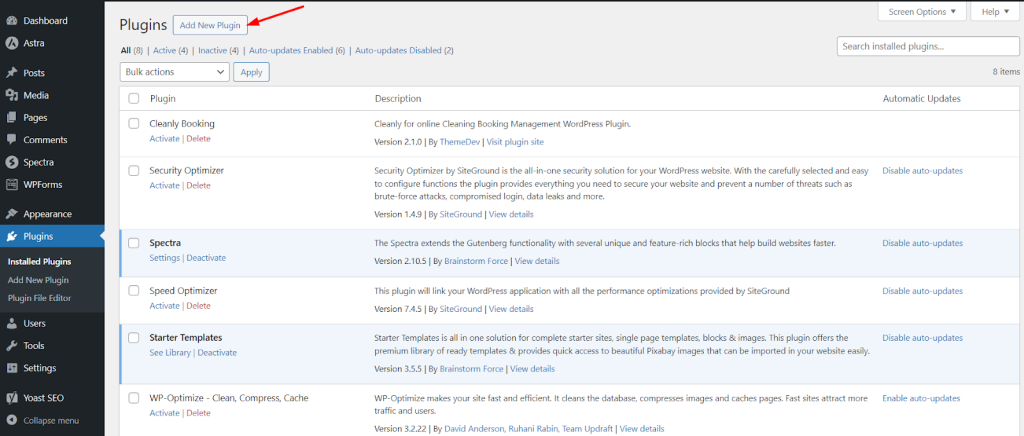
Task: Disable auto-updates for Starter Templates
Action: tap(922, 337)
